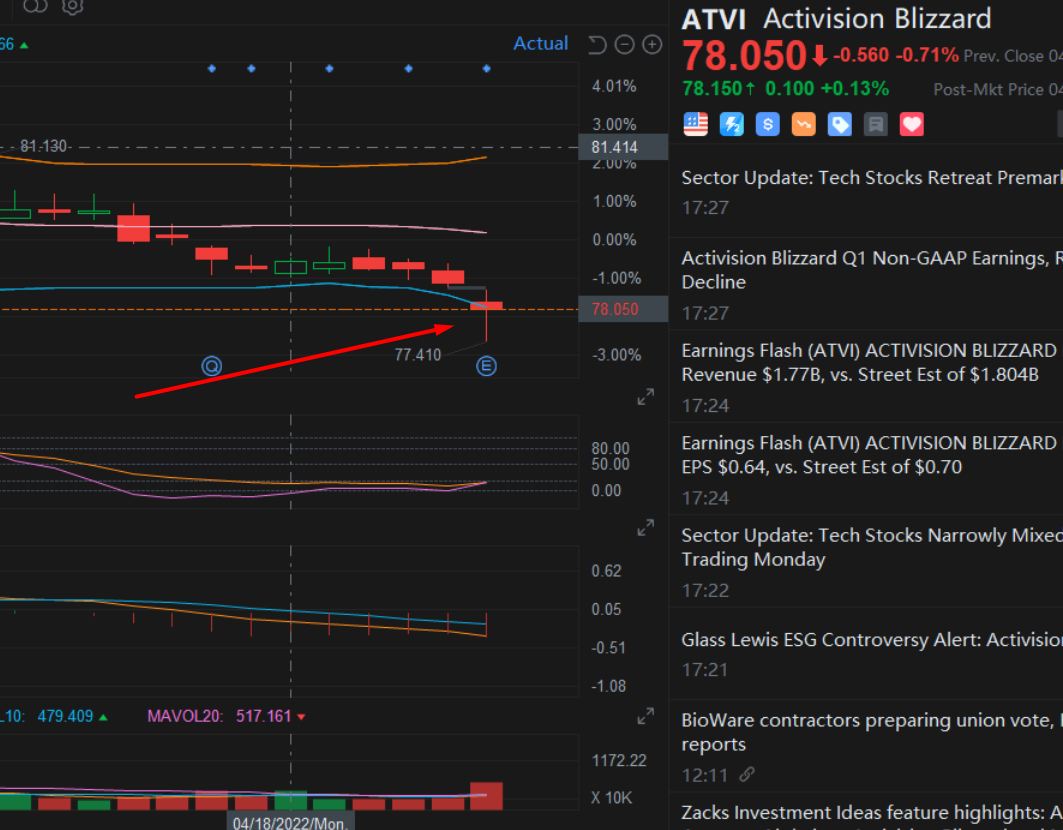
Task: Click the ATVI ticker symbol
Action: click(x=713, y=20)
